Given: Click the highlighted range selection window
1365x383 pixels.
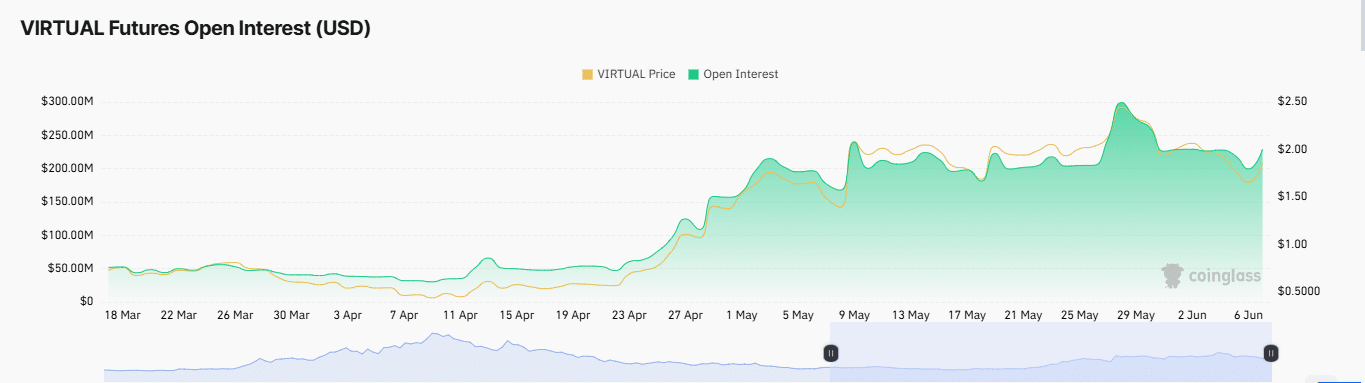Looking at the screenshot, I should coord(1050,352).
